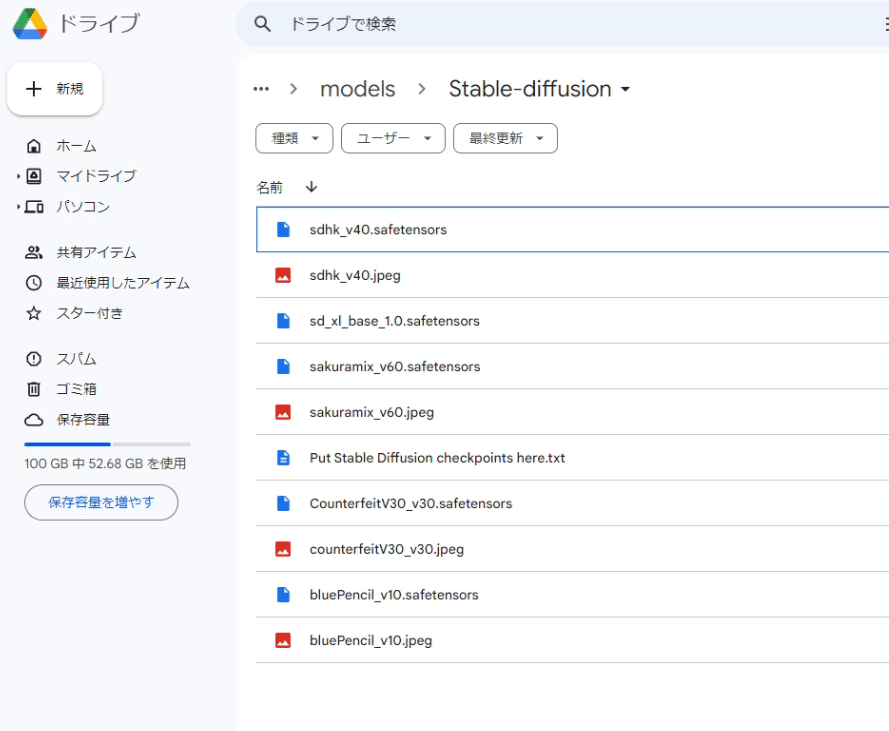
Task: Open Shared items in sidebar
Action: pos(96,253)
